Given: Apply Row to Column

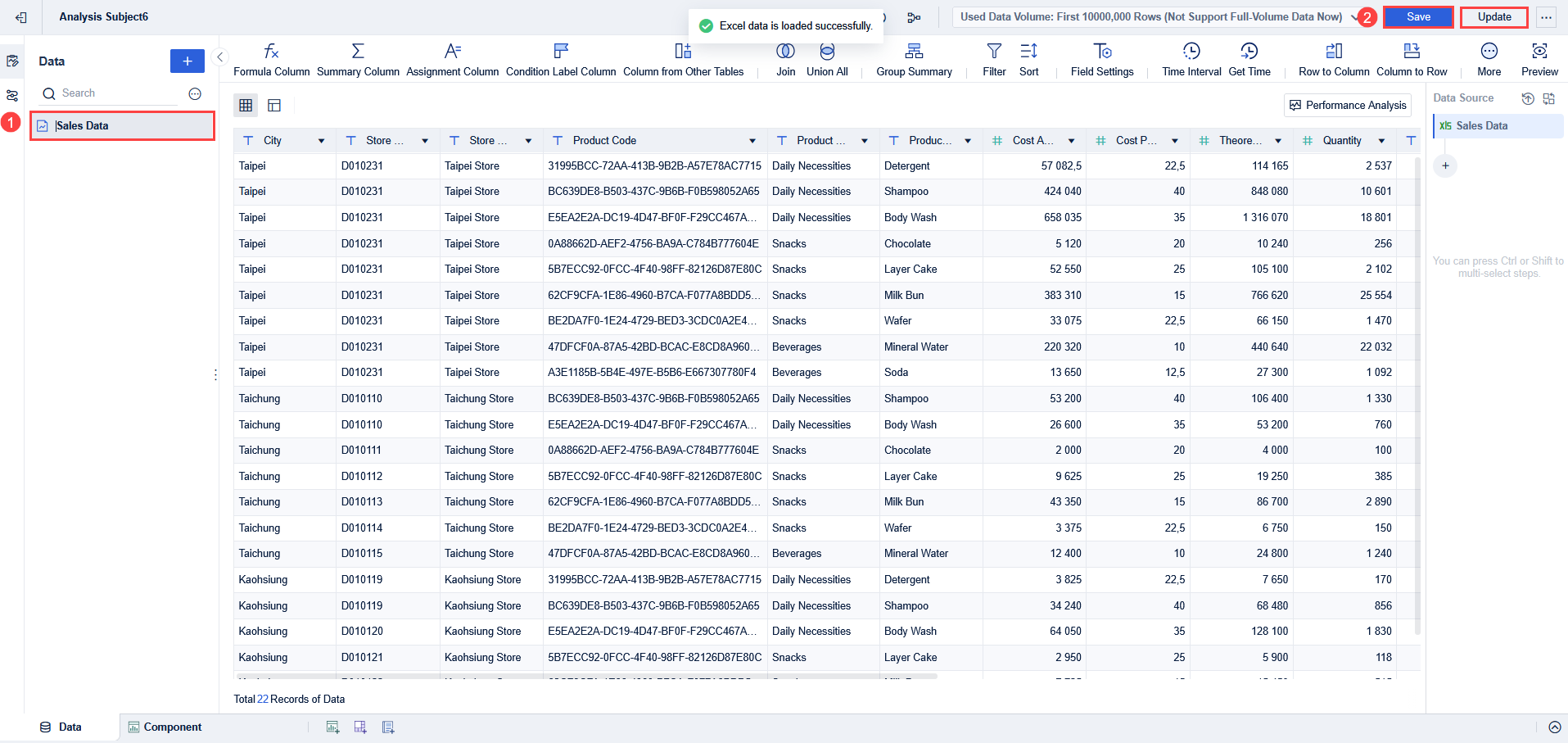Looking at the screenshot, I should [1334, 61].
